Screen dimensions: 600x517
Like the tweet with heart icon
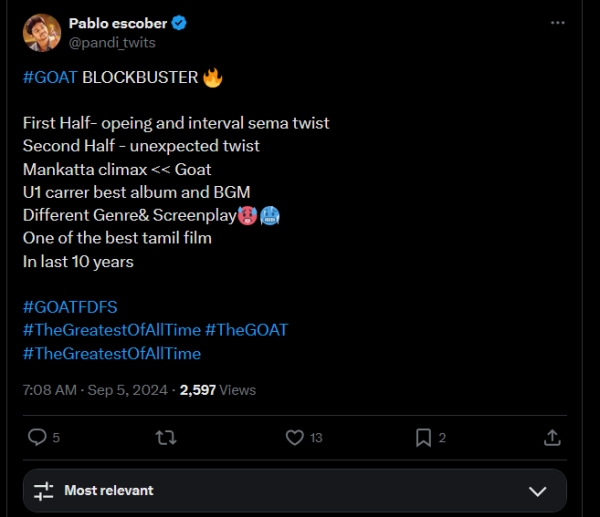[294, 437]
